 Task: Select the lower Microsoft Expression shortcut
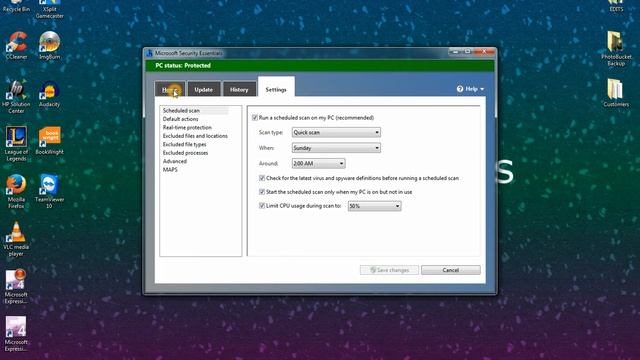point(16,333)
